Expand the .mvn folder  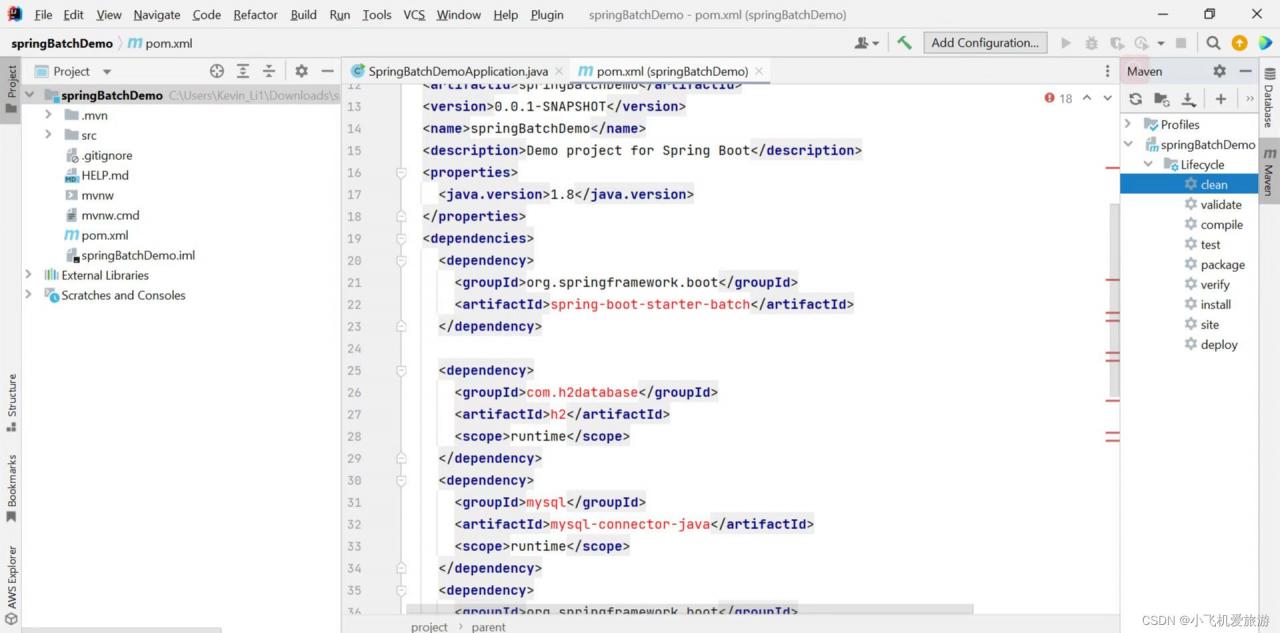pos(48,115)
